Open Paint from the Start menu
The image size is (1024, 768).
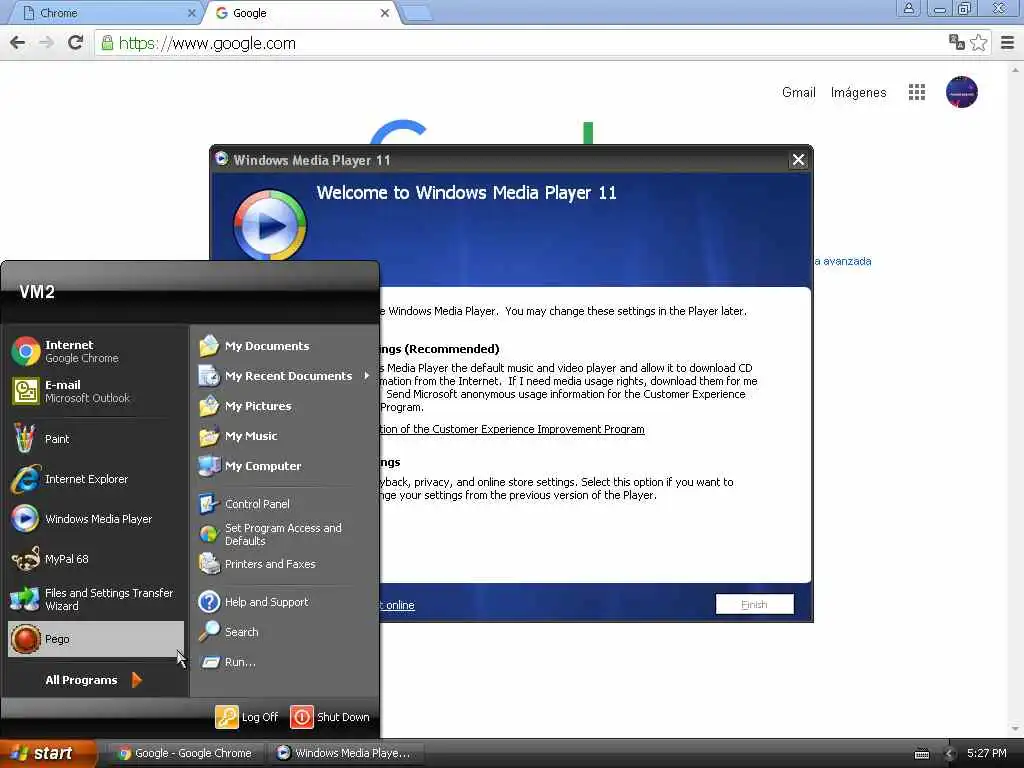point(95,439)
